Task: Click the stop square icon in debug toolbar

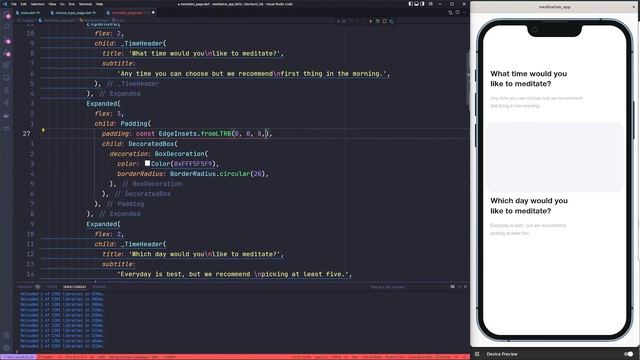Action: [x=384, y=21]
